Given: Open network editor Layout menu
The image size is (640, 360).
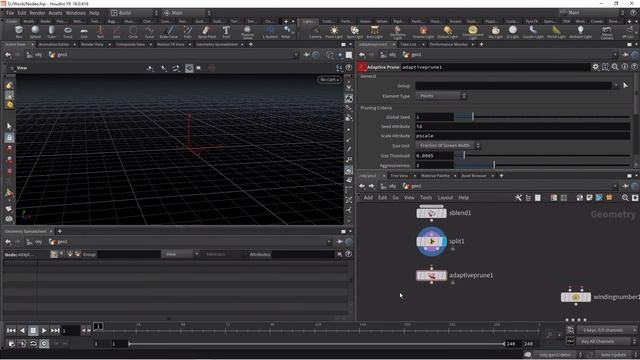Looking at the screenshot, I should pyautogui.click(x=445, y=198).
